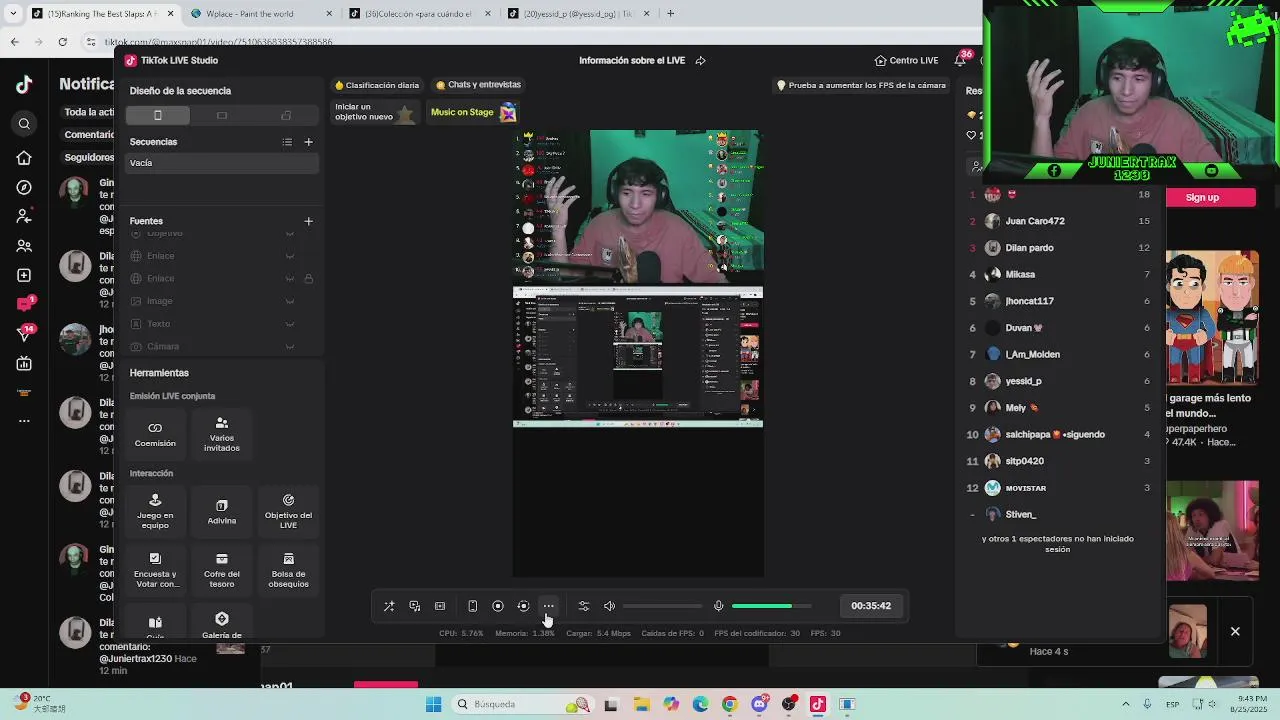Open TikTok Home in the left sidebar

[24, 158]
